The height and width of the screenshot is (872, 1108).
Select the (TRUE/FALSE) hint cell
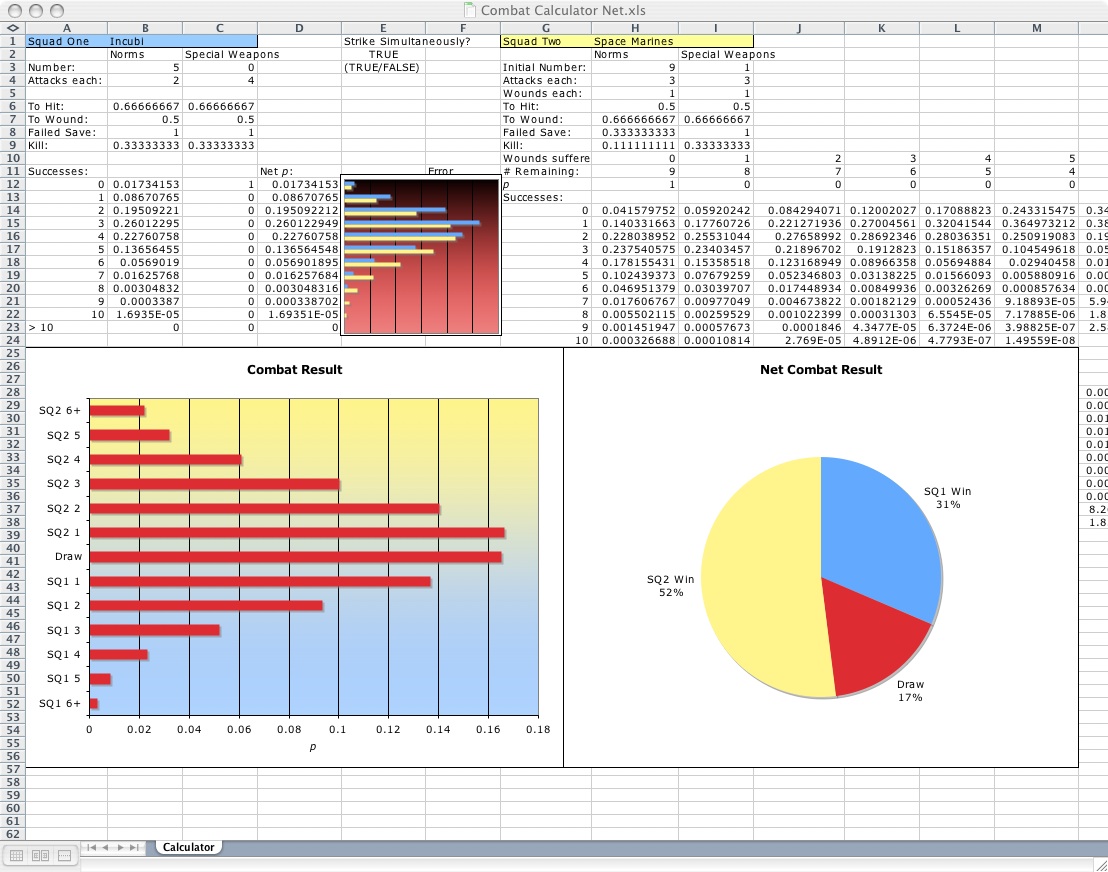coord(383,67)
